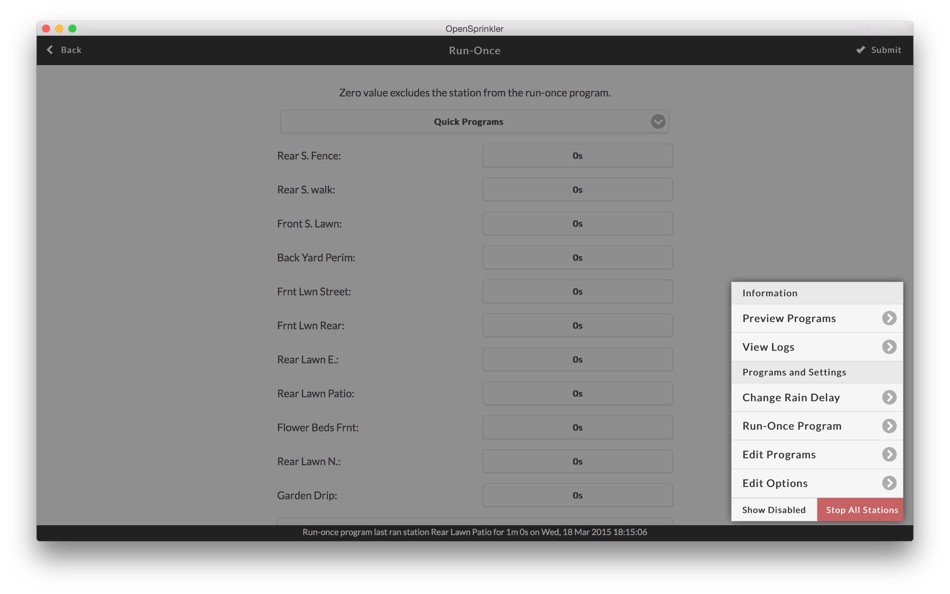Click the Run-Once page title
Image resolution: width=950 pixels, height=594 pixels.
coord(474,50)
